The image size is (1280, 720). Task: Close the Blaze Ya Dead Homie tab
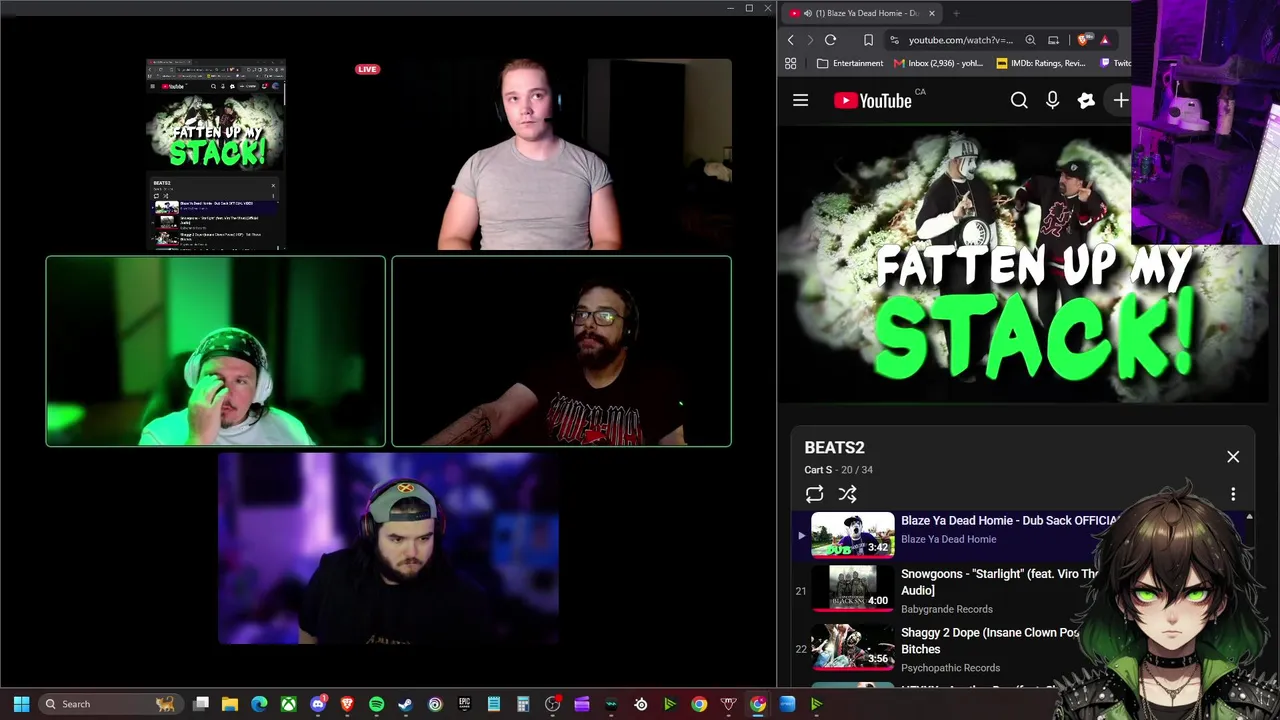click(931, 13)
